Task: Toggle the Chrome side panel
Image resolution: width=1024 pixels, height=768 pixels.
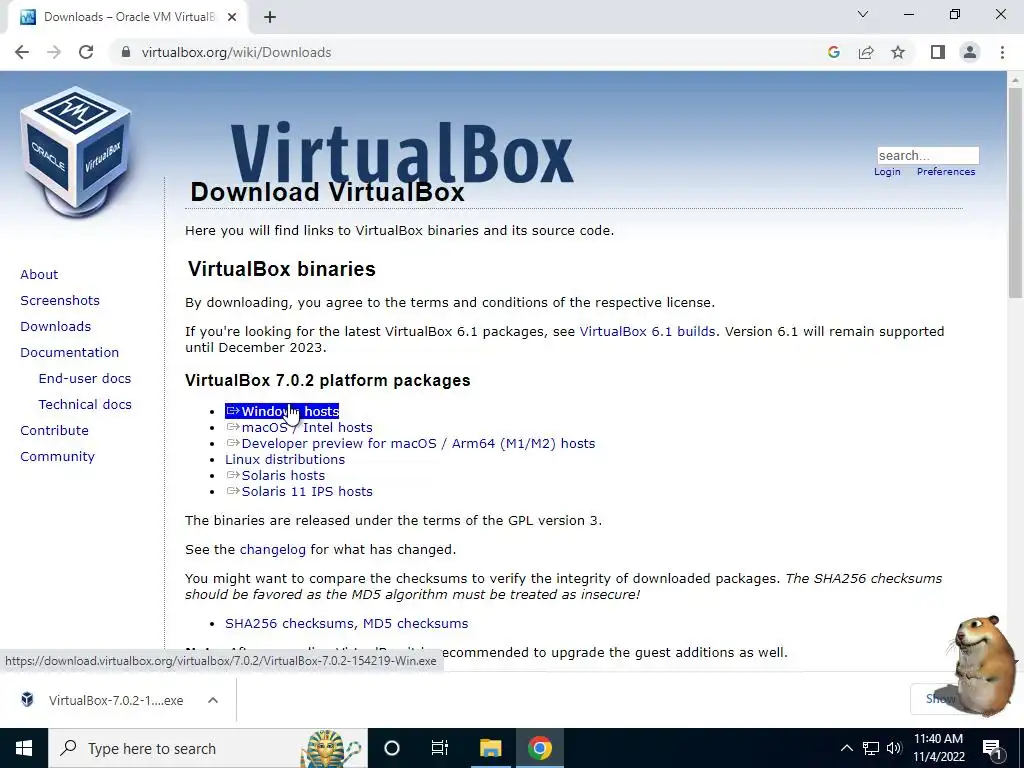Action: pyautogui.click(x=938, y=52)
